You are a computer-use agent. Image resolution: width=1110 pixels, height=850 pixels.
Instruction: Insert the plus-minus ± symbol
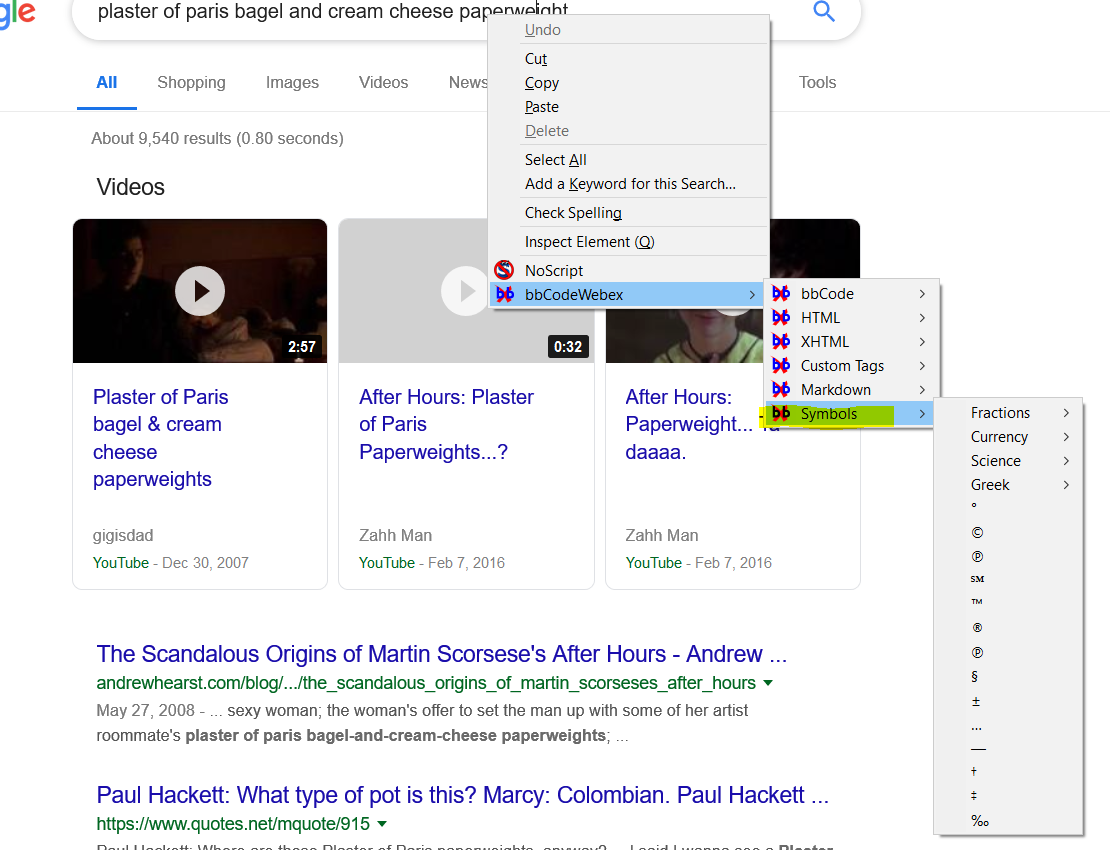[x=975, y=701]
